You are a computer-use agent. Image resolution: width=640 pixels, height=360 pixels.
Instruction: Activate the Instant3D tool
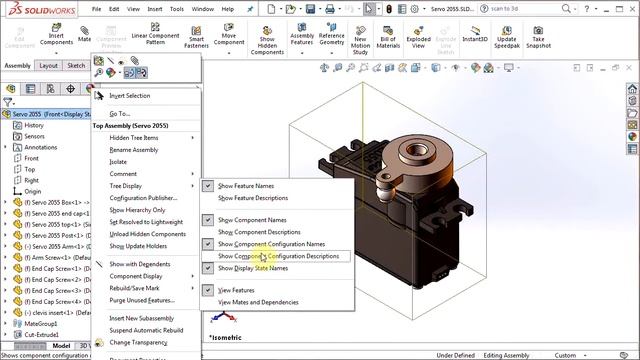[x=475, y=34]
